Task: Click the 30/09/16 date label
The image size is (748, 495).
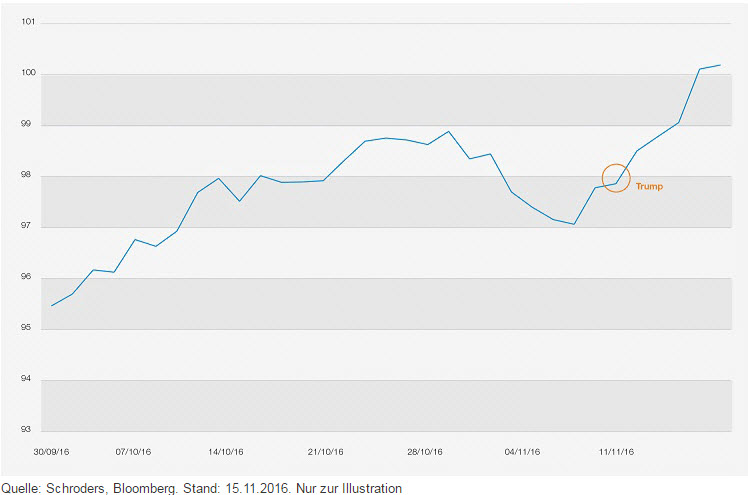Action: [x=50, y=452]
